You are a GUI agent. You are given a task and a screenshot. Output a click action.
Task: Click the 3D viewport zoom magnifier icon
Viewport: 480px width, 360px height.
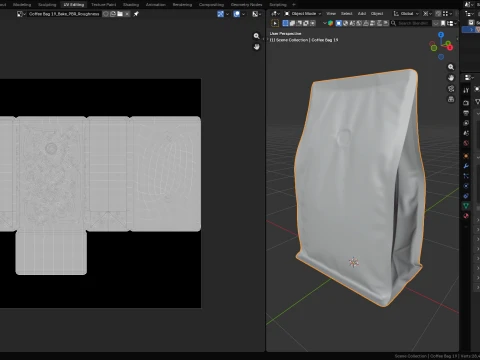451,67
